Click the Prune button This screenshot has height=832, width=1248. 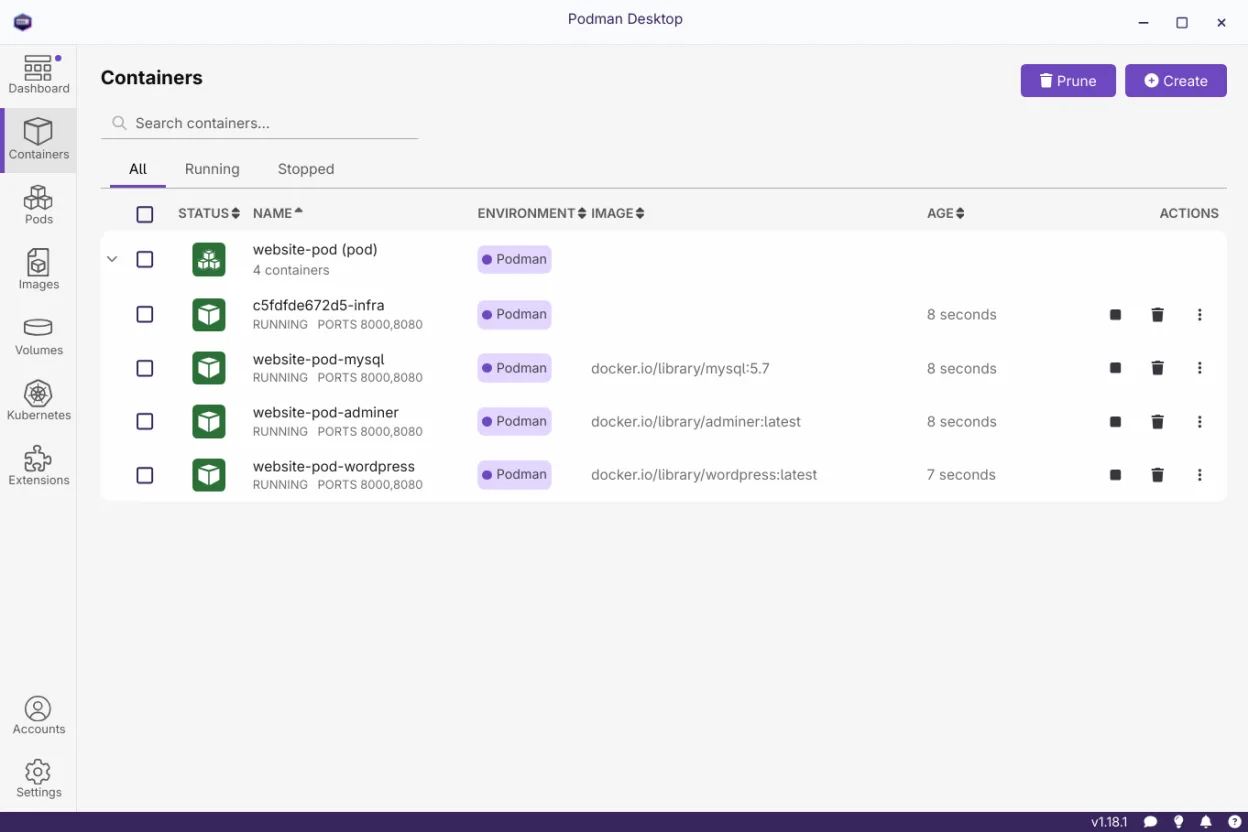click(1068, 81)
